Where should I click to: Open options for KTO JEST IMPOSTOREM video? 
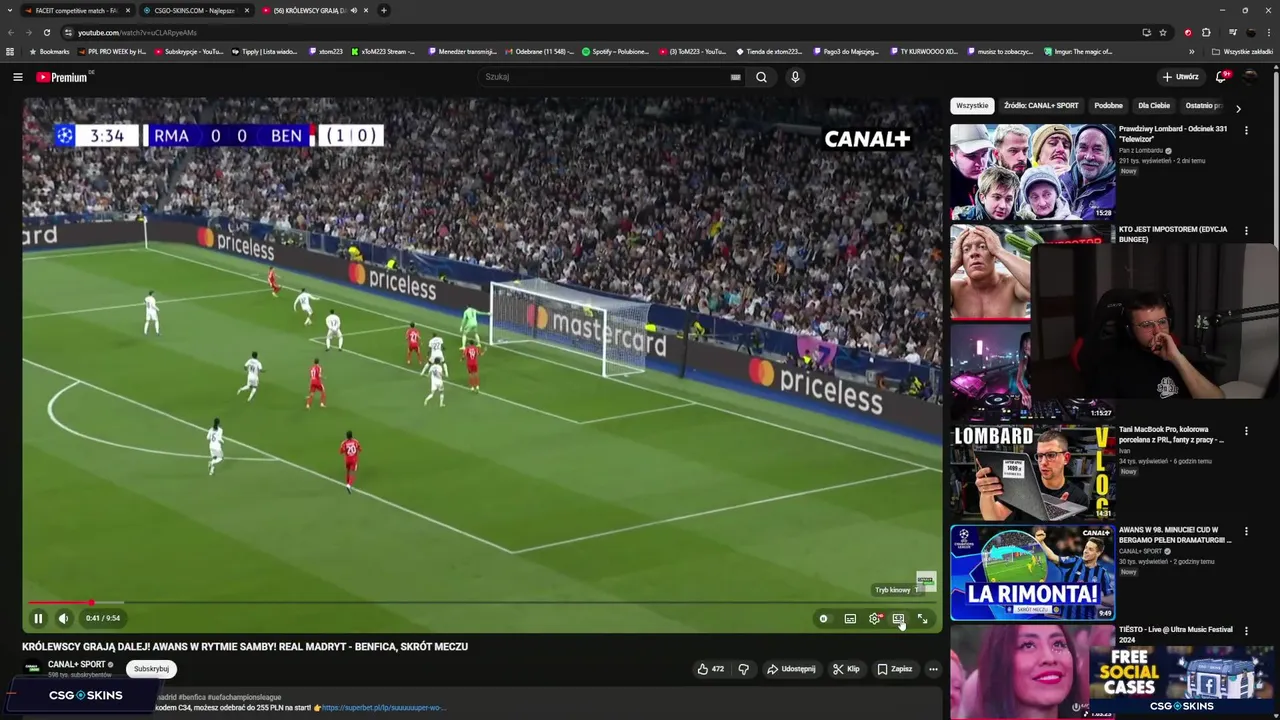click(1246, 231)
